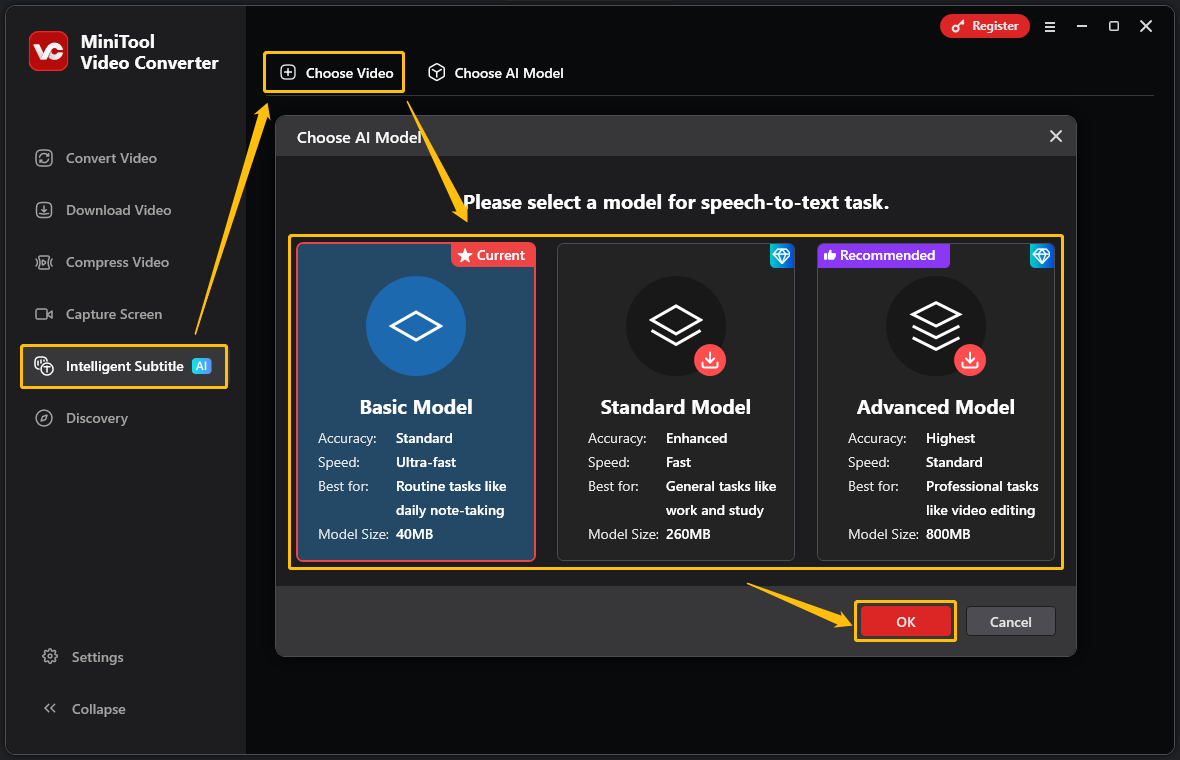The height and width of the screenshot is (760, 1180).
Task: Open the Capture Screen tool
Action: pos(113,314)
